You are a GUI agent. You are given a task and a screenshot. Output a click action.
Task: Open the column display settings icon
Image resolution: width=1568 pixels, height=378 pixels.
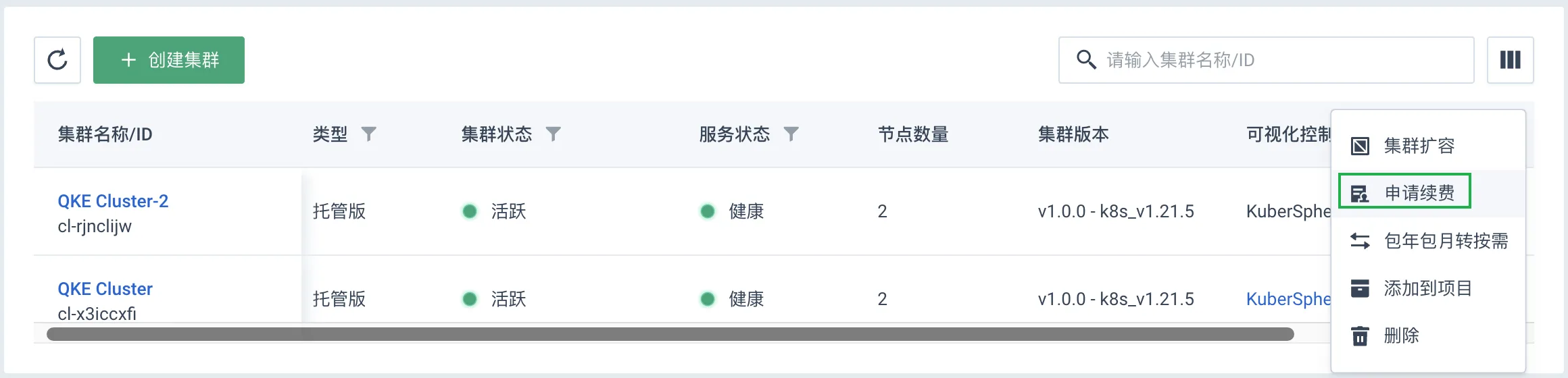(x=1510, y=60)
